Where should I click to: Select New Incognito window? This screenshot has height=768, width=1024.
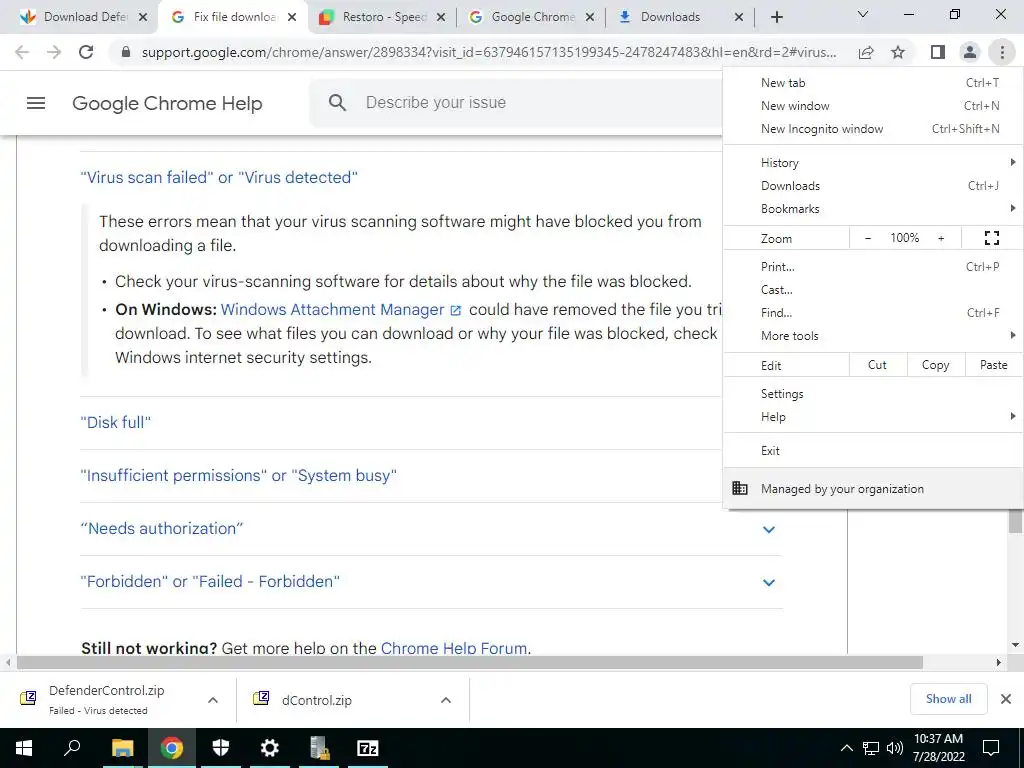pyautogui.click(x=873, y=129)
